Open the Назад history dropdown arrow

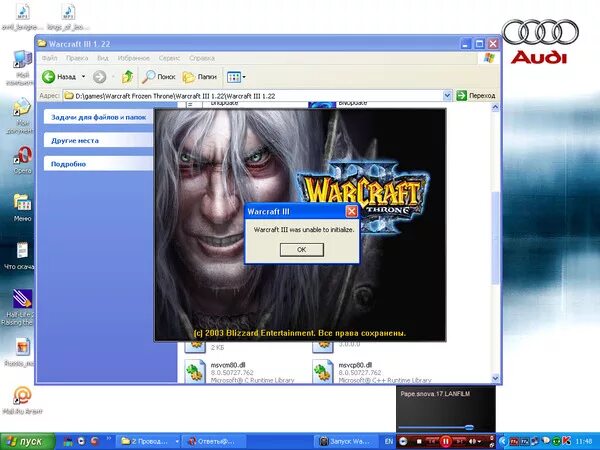83,77
